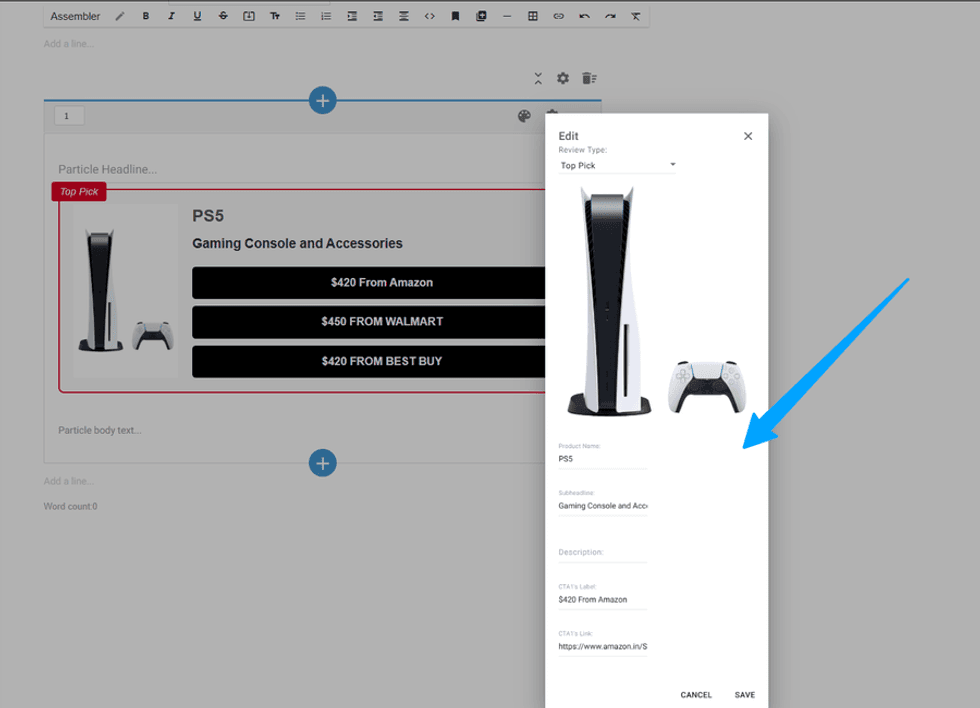The height and width of the screenshot is (708, 980).
Task: Click the red Top Pick badge
Action: 79,192
